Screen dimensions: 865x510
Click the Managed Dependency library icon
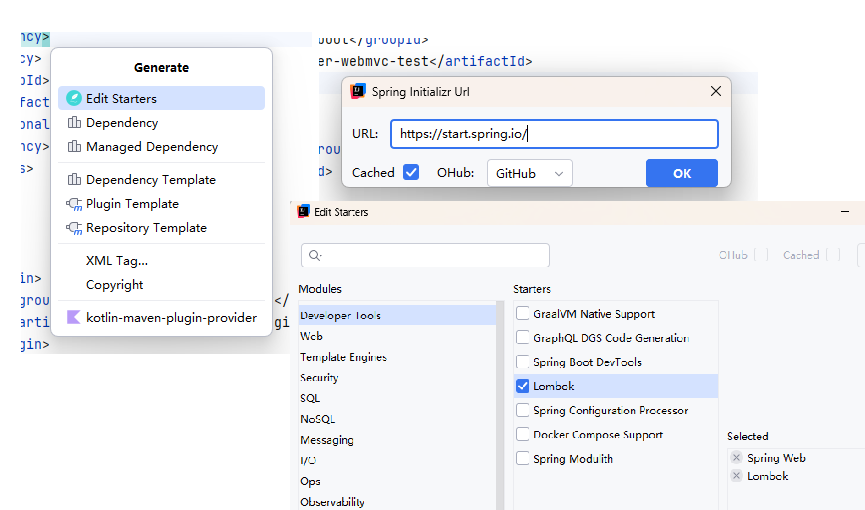tap(74, 147)
